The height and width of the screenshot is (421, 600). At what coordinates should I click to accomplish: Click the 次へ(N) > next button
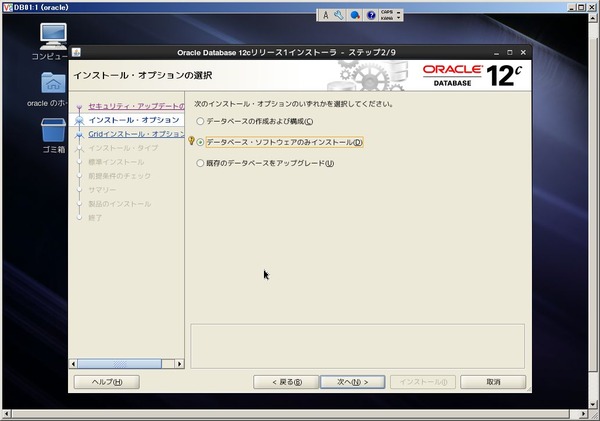(352, 382)
